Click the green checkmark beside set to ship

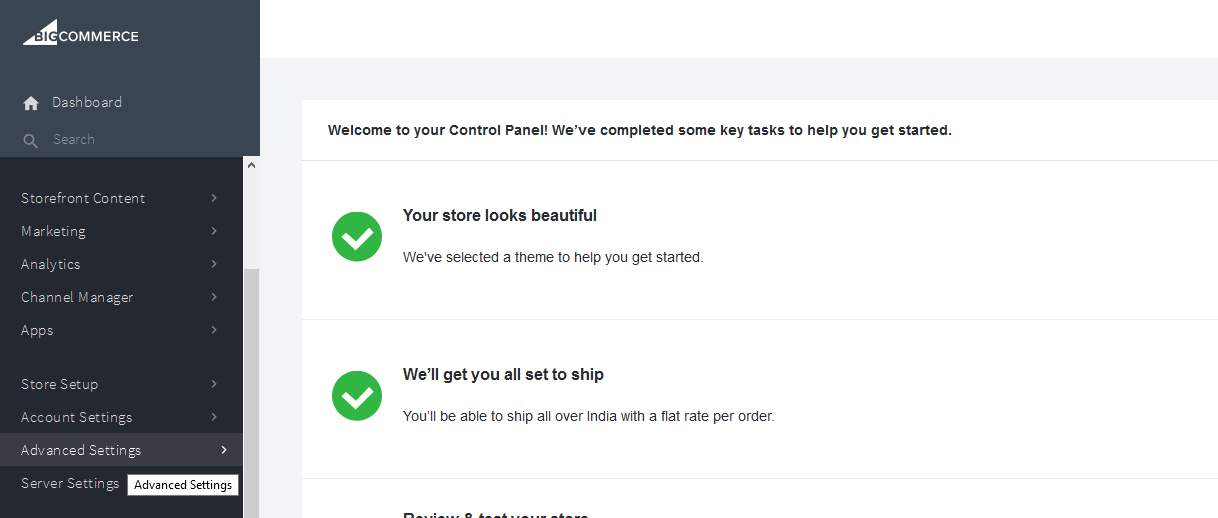[357, 396]
